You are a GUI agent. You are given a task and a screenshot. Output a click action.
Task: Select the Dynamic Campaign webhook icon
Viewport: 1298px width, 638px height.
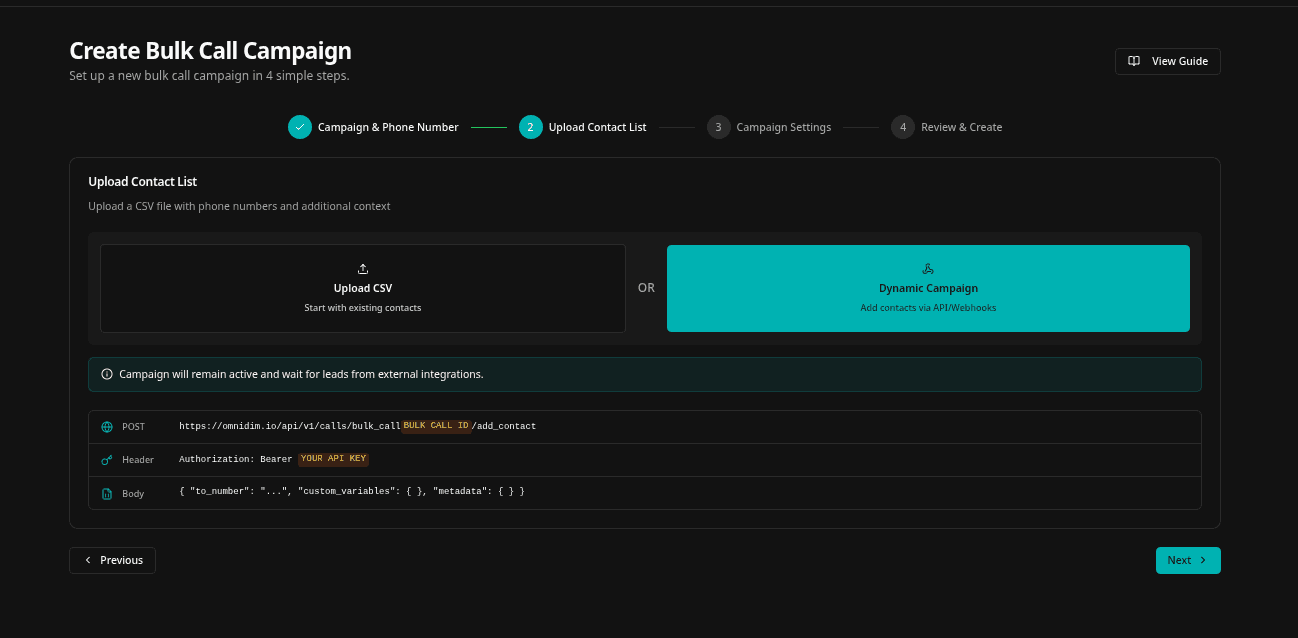coord(928,268)
